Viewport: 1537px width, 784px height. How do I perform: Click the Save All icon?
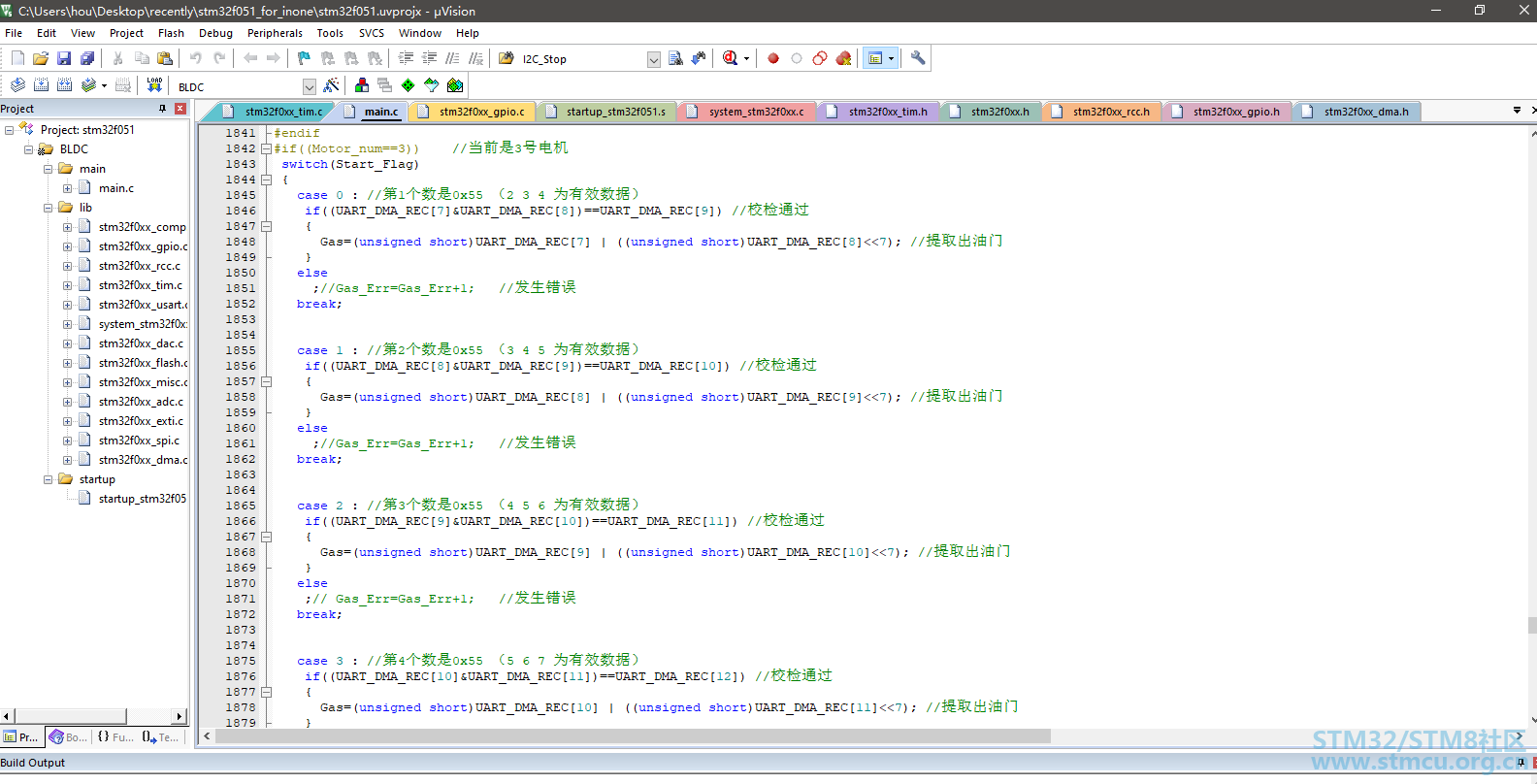click(87, 58)
